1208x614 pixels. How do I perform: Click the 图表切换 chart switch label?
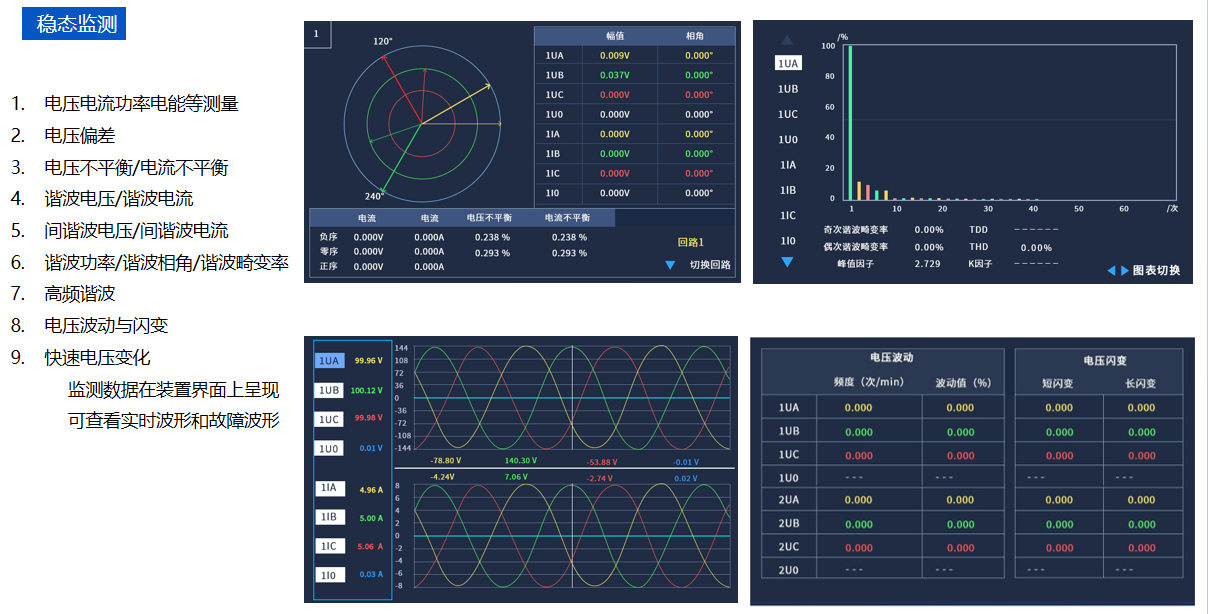coord(1156,271)
